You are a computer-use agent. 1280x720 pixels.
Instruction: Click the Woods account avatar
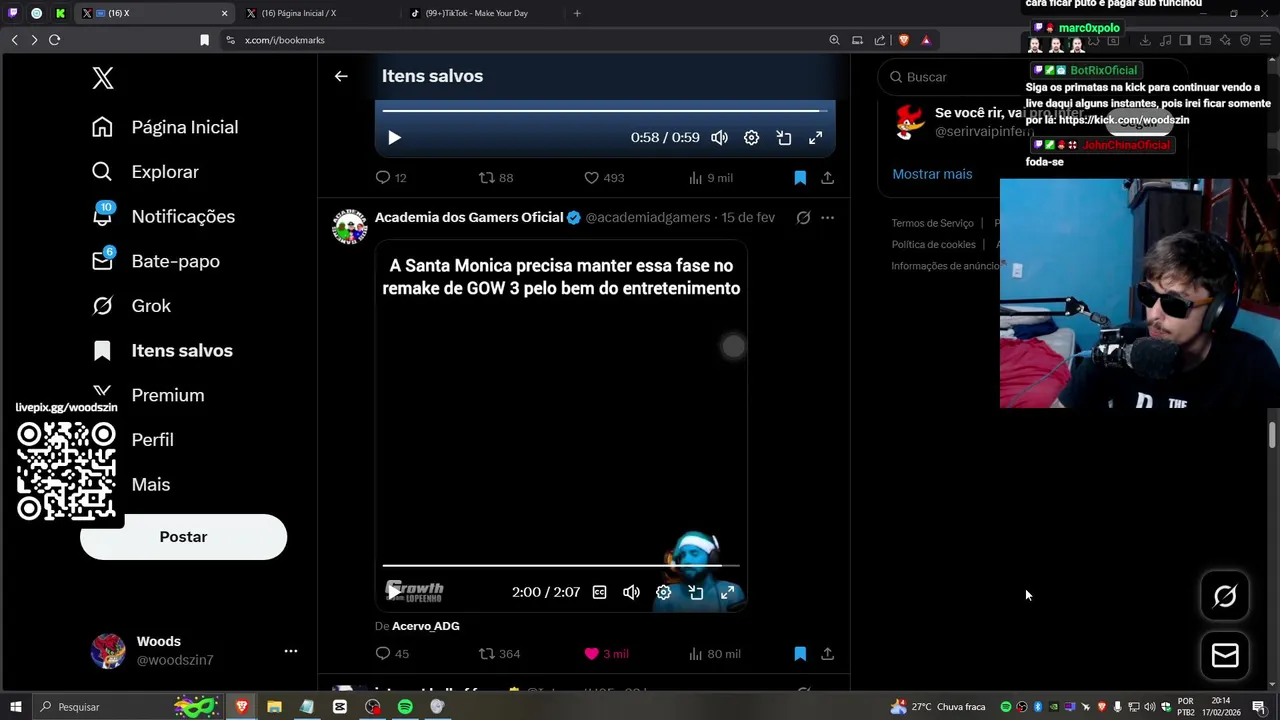click(x=108, y=651)
